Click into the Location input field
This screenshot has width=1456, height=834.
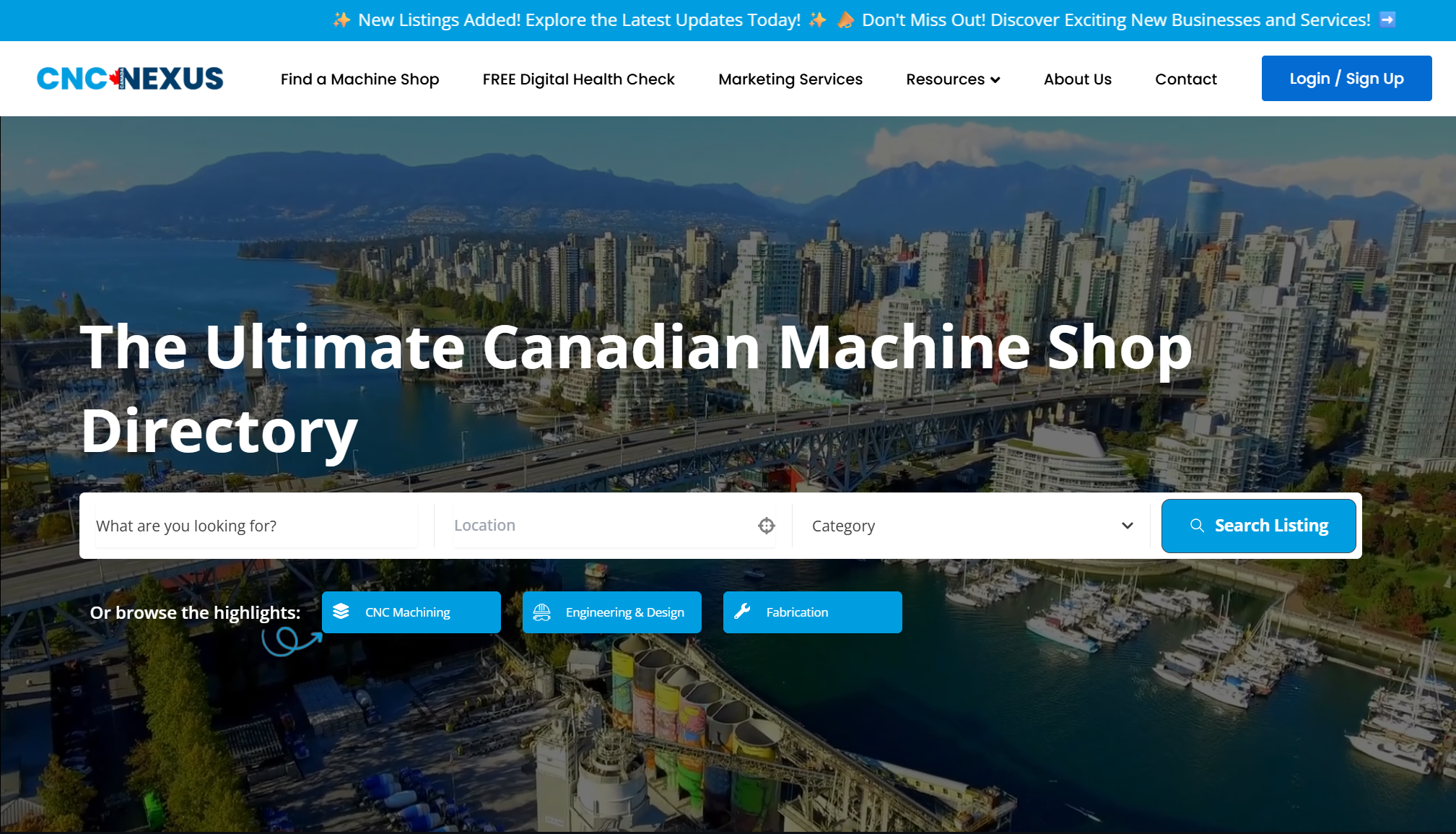[x=599, y=526]
